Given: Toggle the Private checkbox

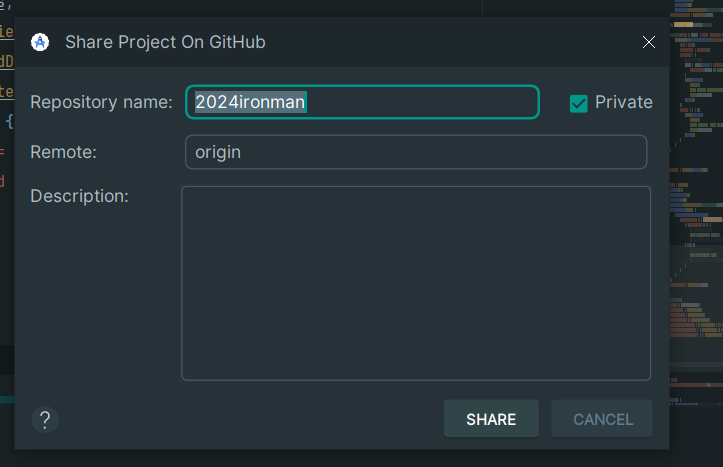Looking at the screenshot, I should (x=578, y=103).
